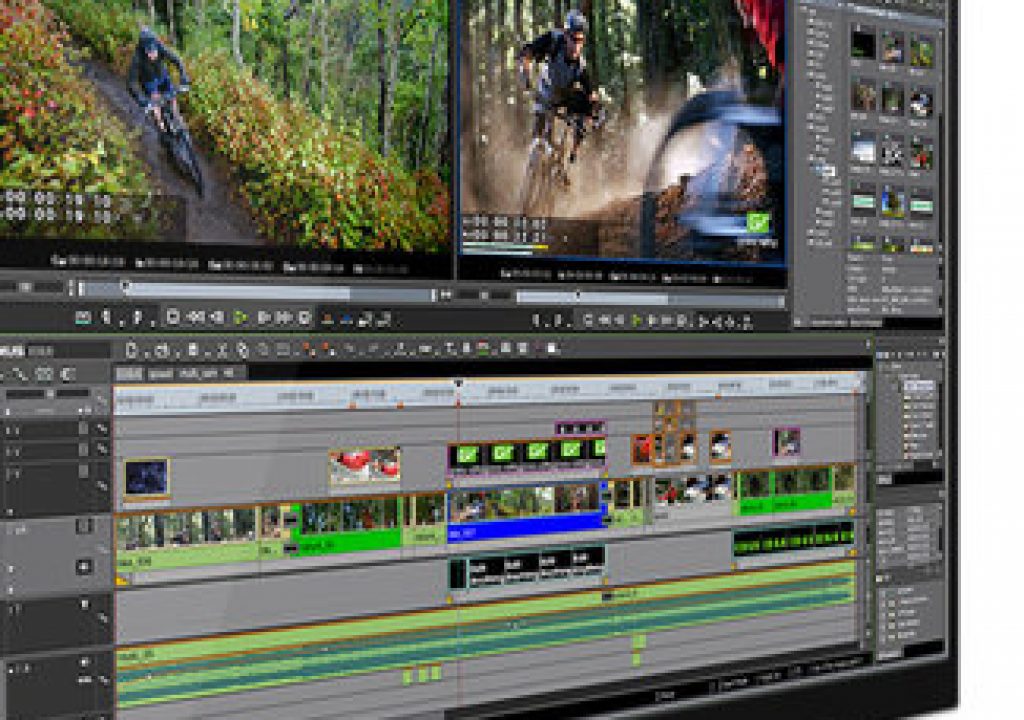Select the blue sky thumbnail in bin
1024x720 pixels.
[x=892, y=201]
